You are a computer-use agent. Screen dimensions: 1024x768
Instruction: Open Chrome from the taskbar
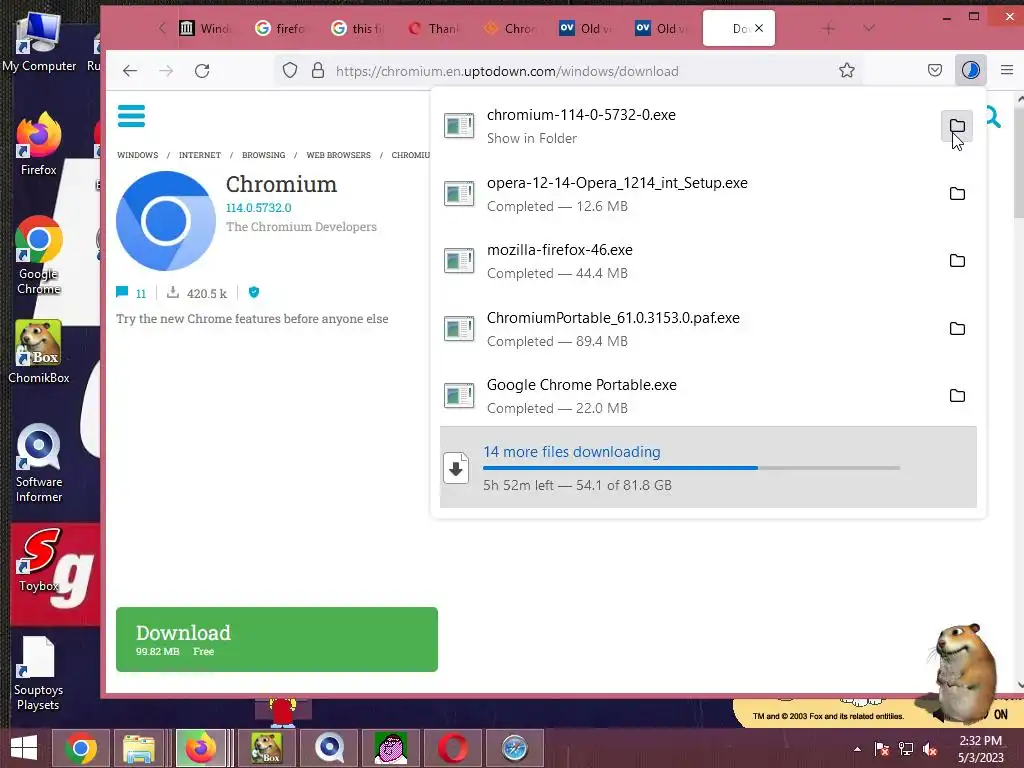(x=81, y=748)
